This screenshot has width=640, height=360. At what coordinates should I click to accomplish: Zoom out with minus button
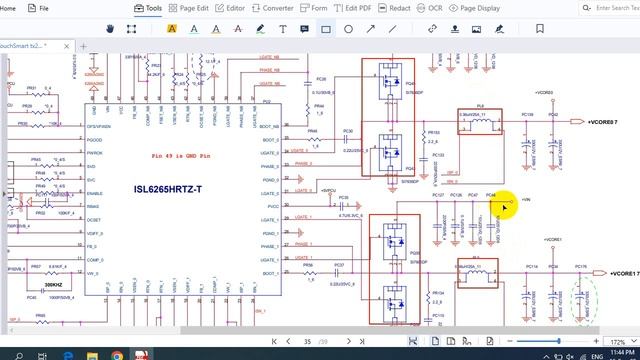(x=510, y=341)
